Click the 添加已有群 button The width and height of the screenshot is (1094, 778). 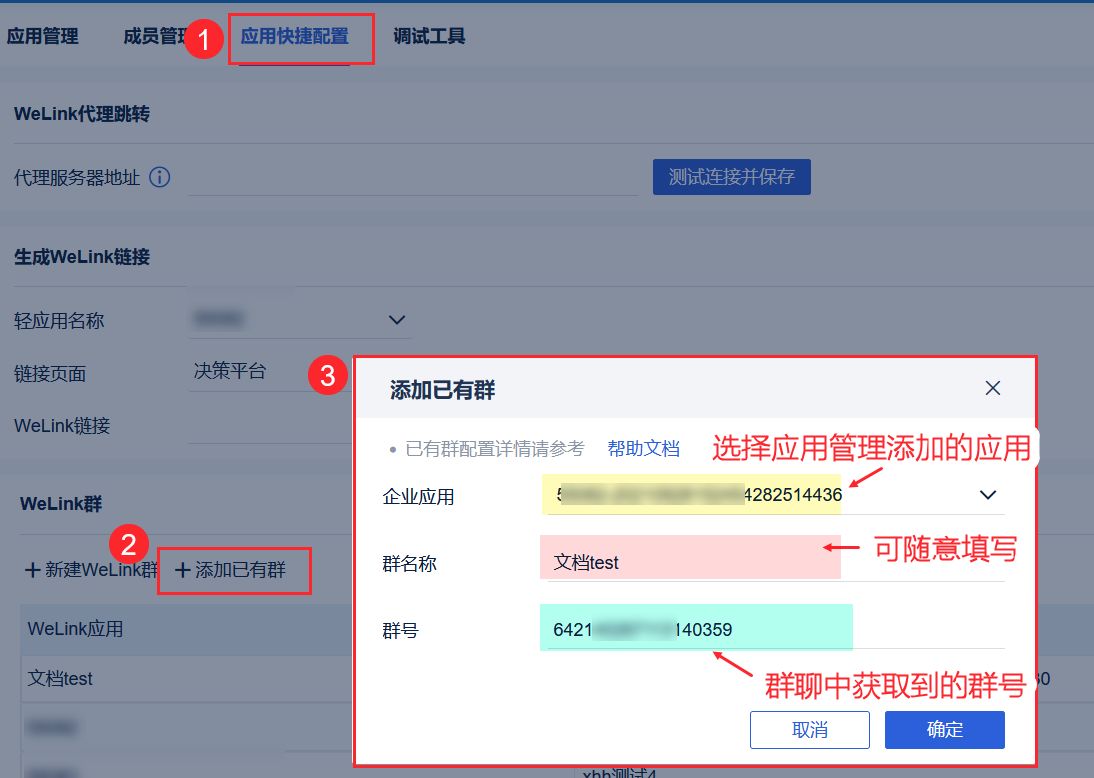point(231,570)
